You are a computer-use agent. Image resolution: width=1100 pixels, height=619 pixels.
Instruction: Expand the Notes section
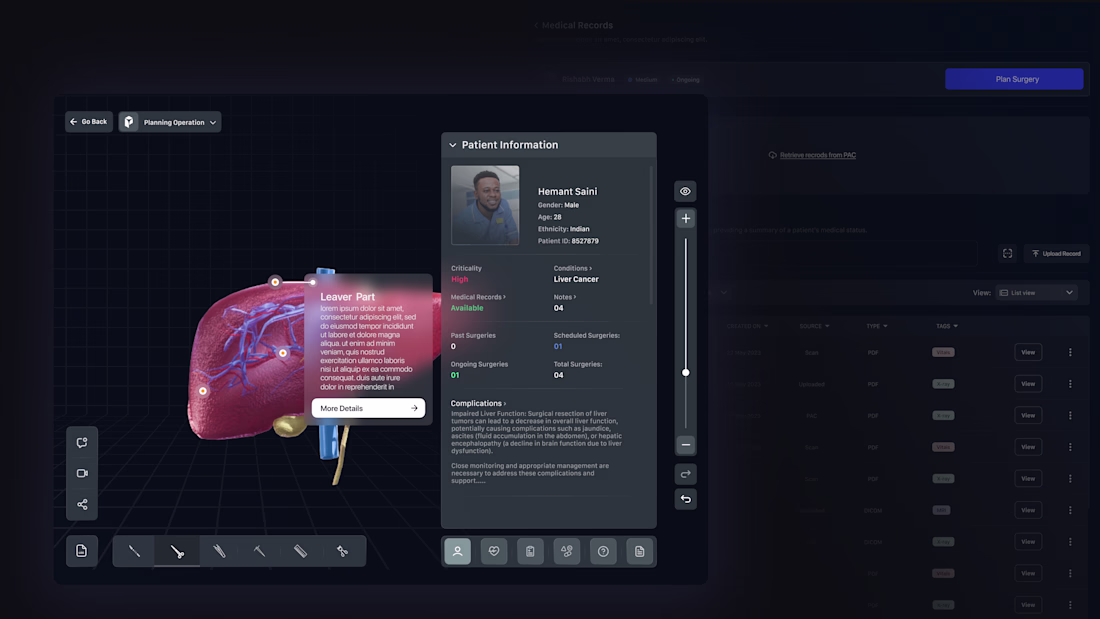(x=565, y=297)
